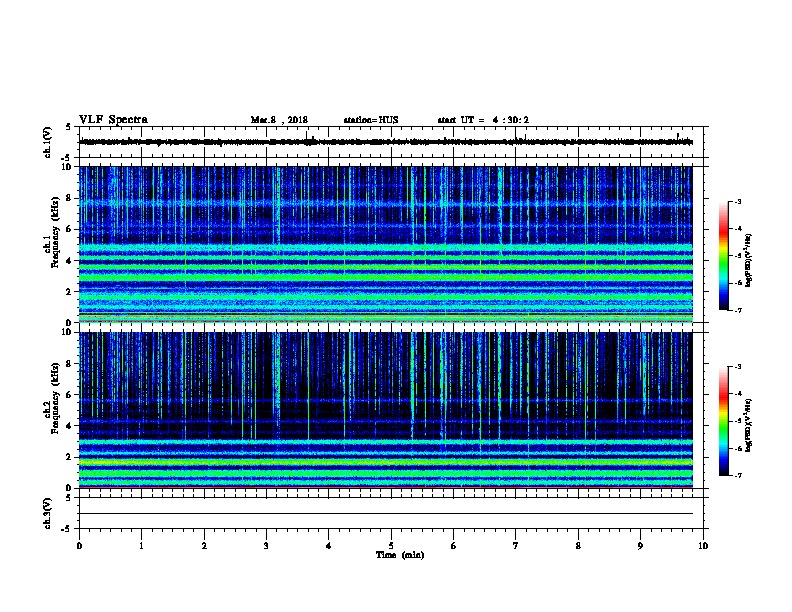Click the time axis tick label "1"
This screenshot has height=612, width=792.
click(x=141, y=546)
